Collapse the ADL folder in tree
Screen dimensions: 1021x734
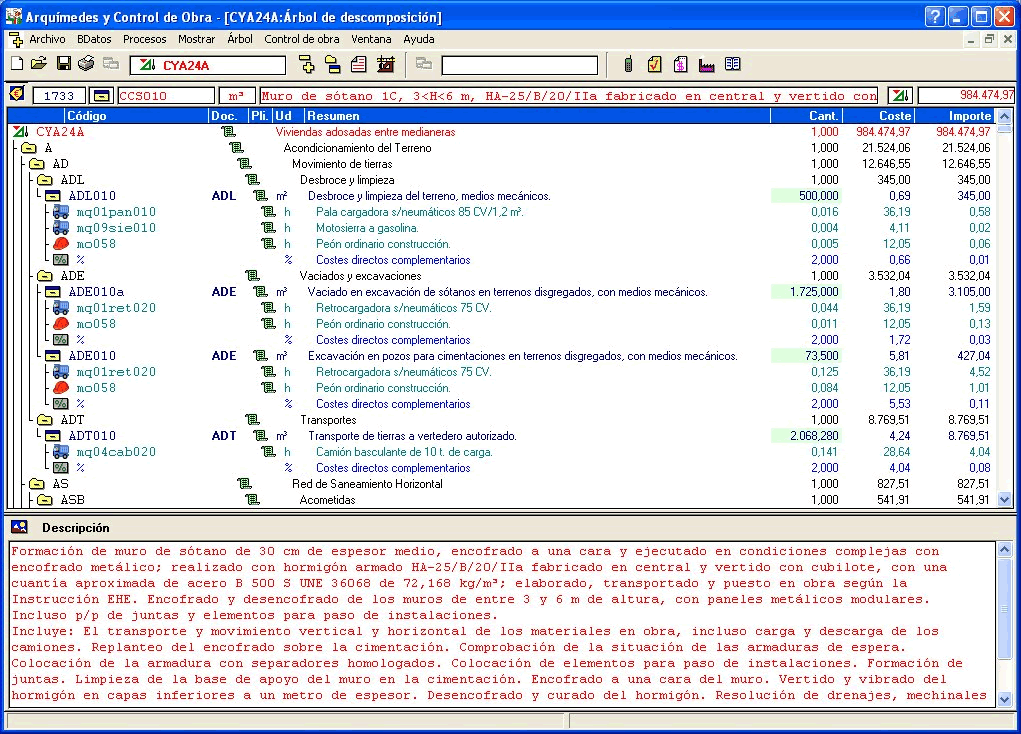(x=45, y=180)
